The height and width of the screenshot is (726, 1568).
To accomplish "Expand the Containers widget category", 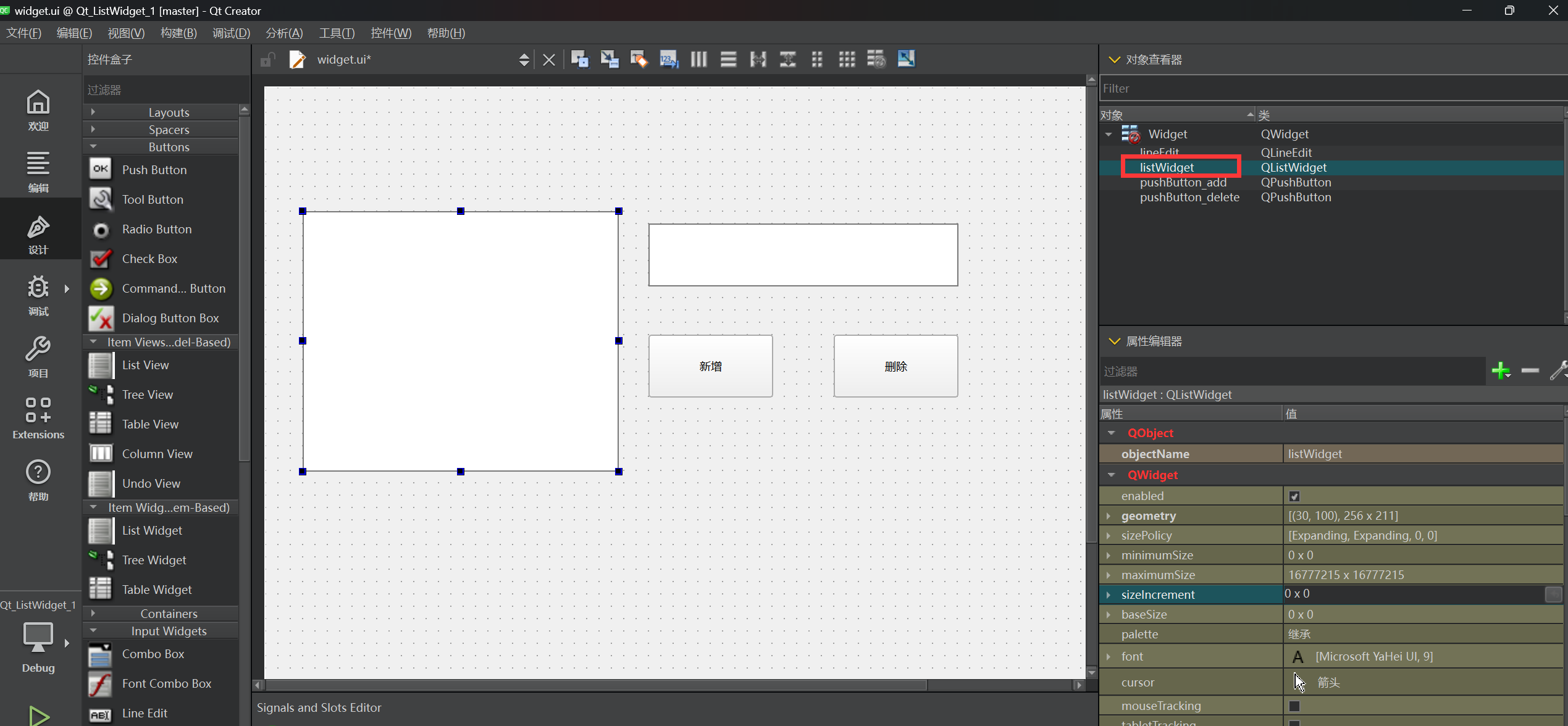I will point(161,614).
